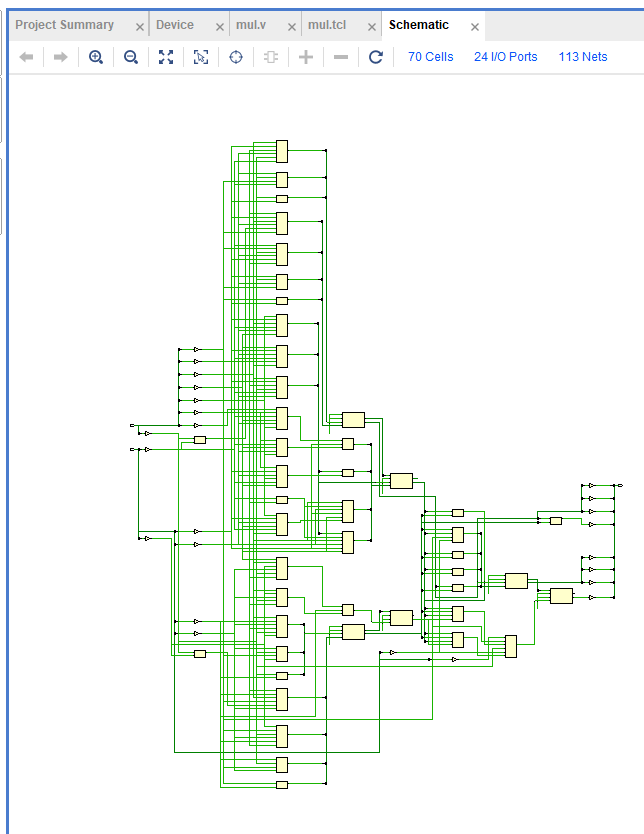Click the plus expand cone icon

(306, 57)
